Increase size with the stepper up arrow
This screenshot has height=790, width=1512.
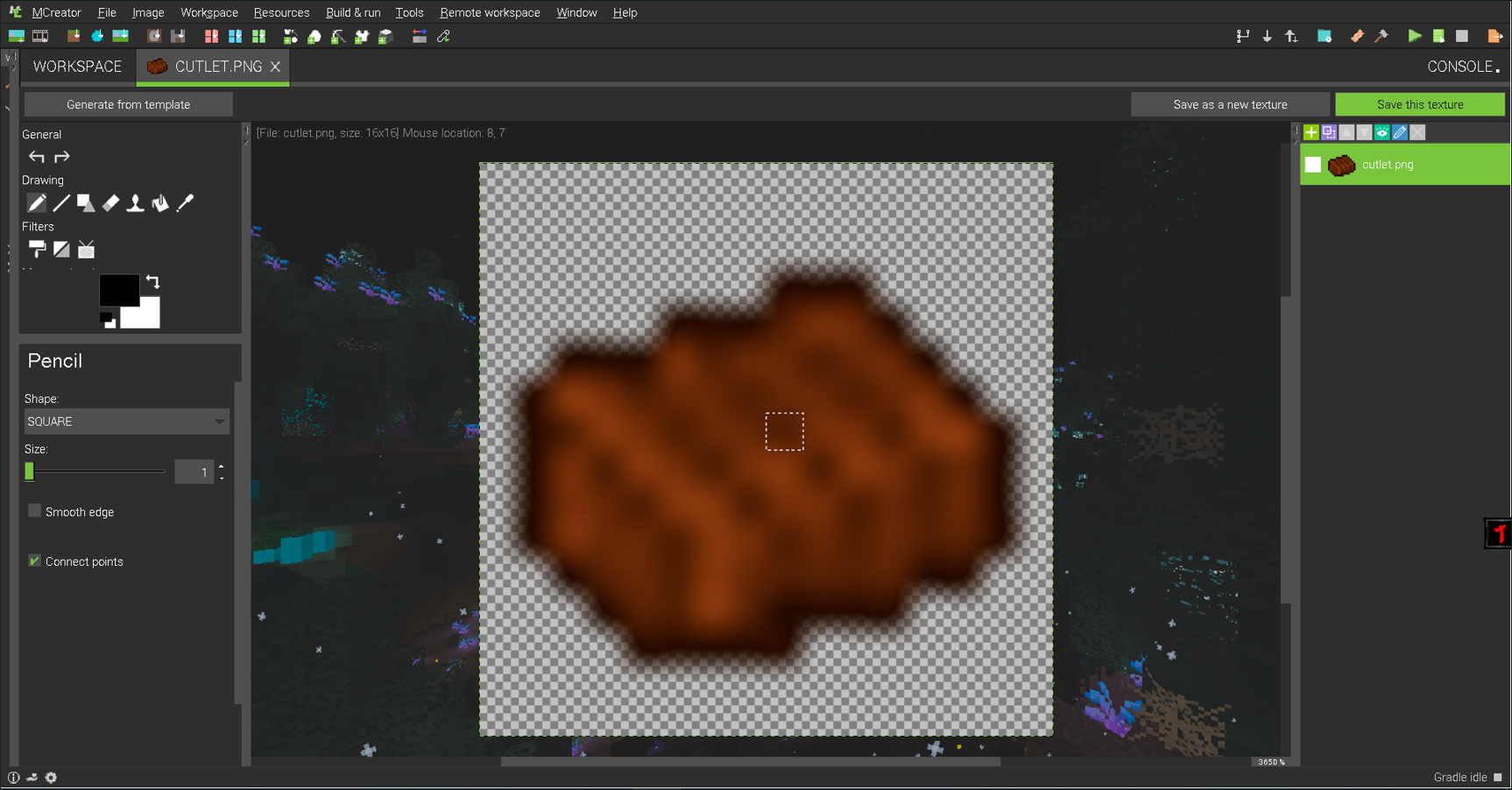(x=221, y=467)
